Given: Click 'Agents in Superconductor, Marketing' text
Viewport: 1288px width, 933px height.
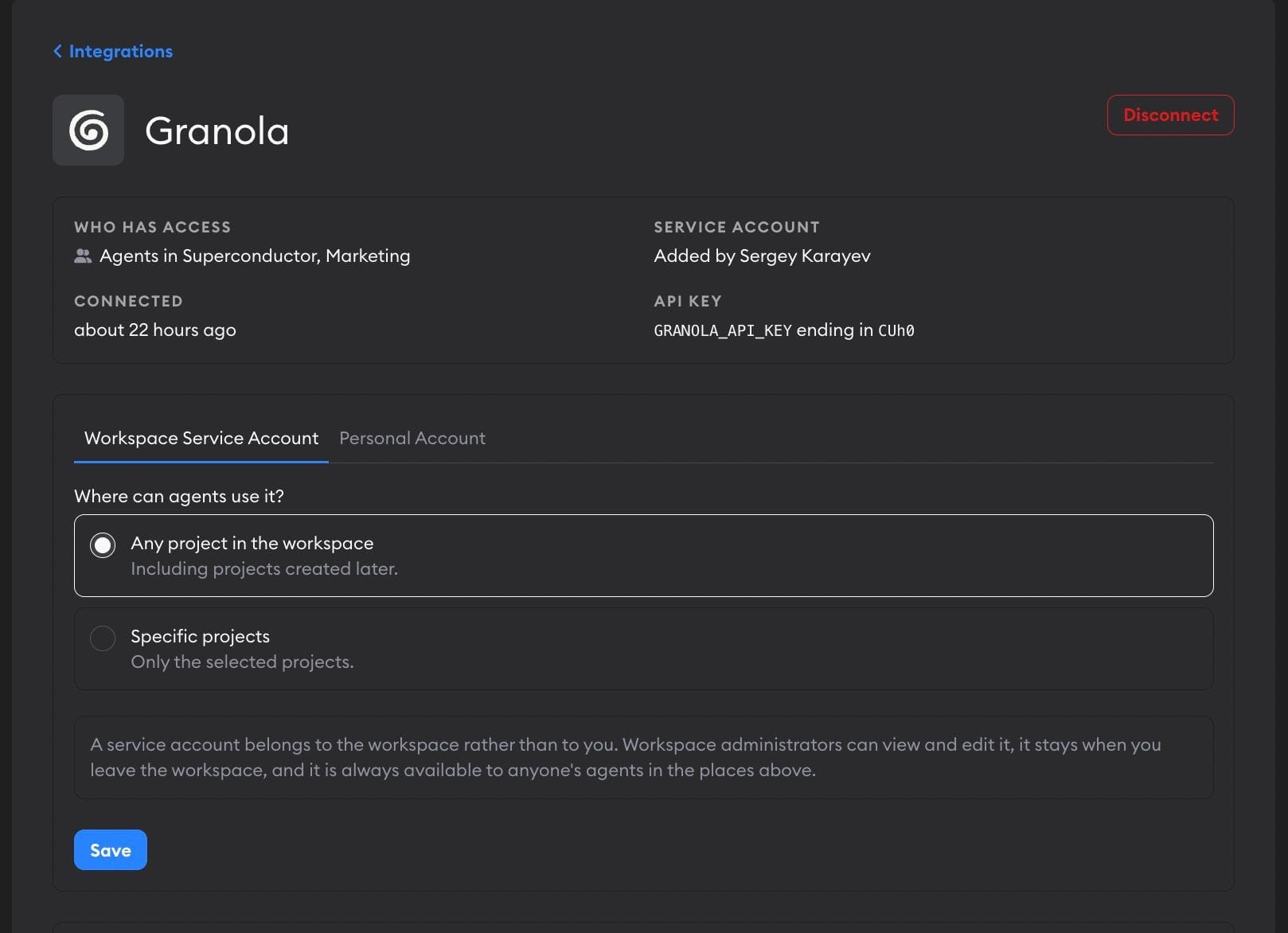Looking at the screenshot, I should click(255, 256).
